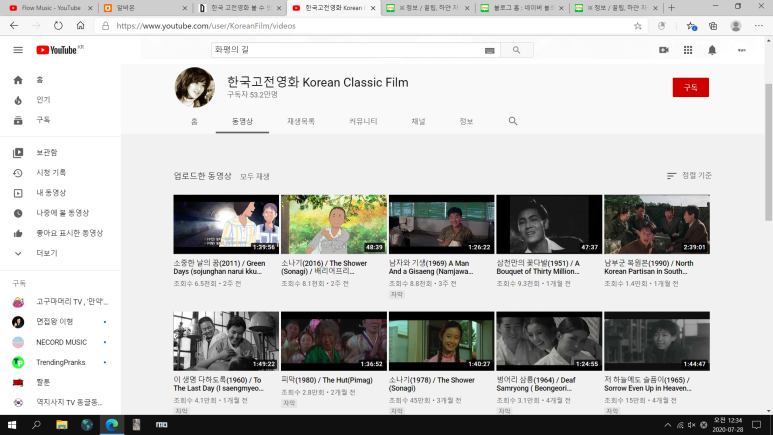Play 소나기(2016) The Shower thumbnail
Image resolution: width=773 pixels, height=435 pixels.
click(x=334, y=224)
